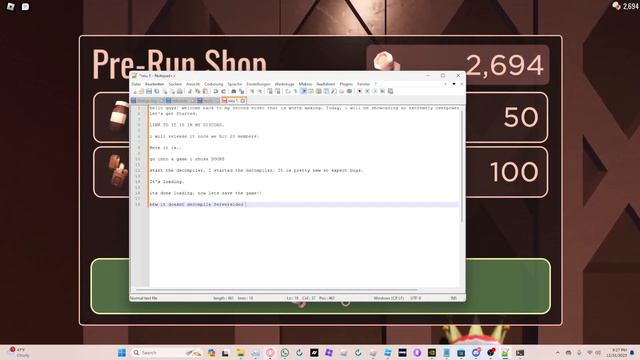Click the Open file toolbar icon
Screen dimensions: 640x360
(141, 91)
